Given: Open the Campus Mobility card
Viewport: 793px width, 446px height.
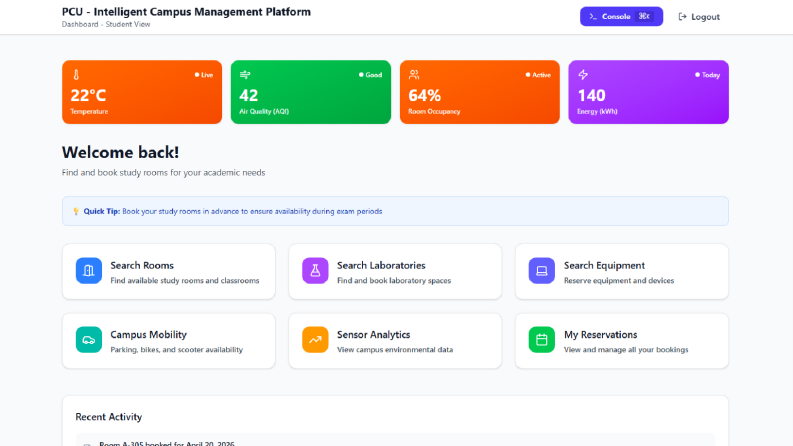Looking at the screenshot, I should click(x=168, y=341).
